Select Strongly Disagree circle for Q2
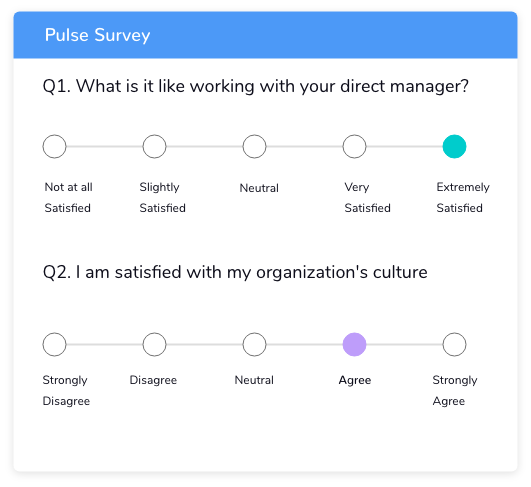 click(x=55, y=344)
